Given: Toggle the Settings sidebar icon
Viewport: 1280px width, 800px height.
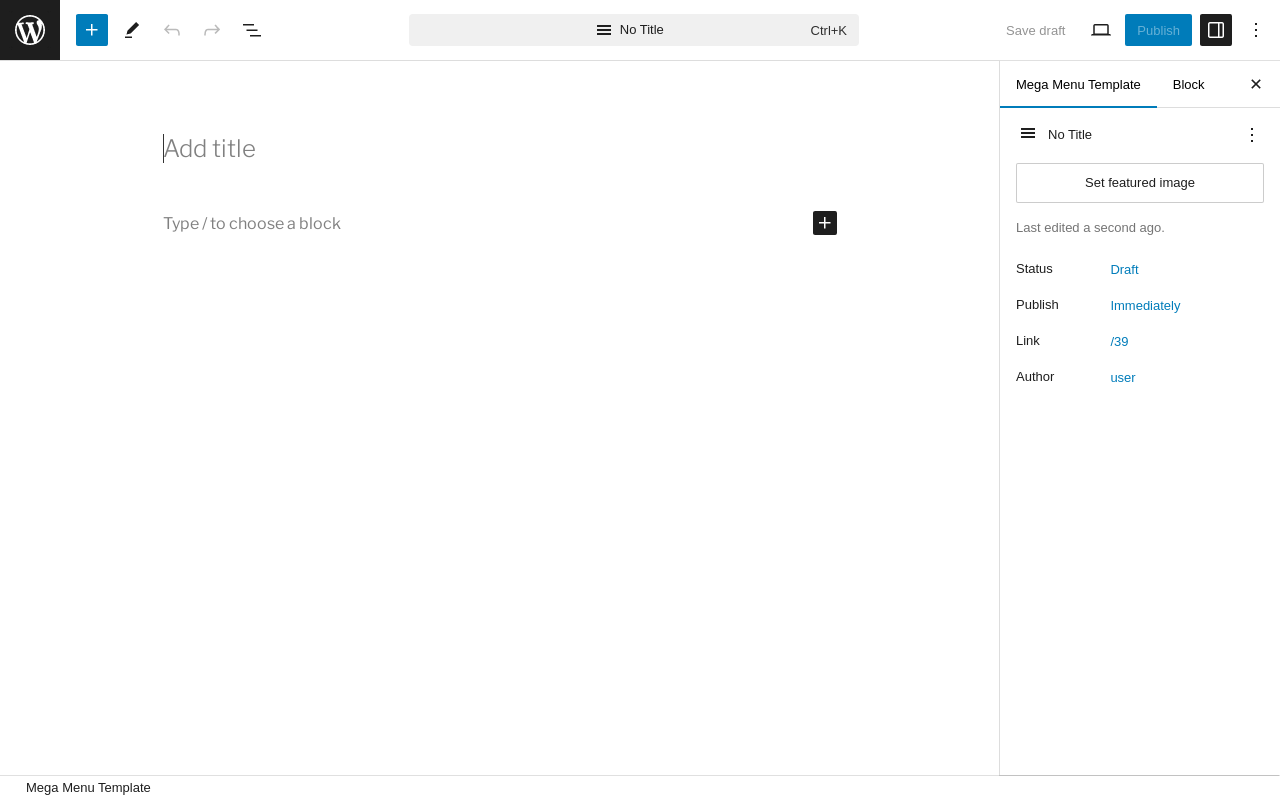Looking at the screenshot, I should pyautogui.click(x=1216, y=30).
